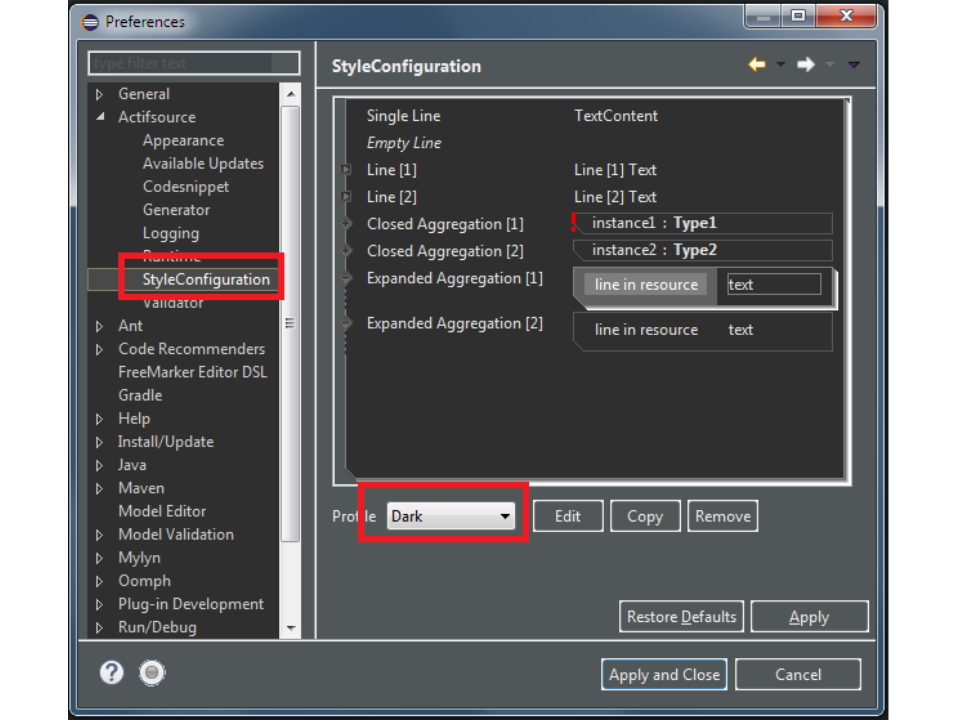This screenshot has width=960, height=720.
Task: Click the Apply and Close button
Action: tap(664, 674)
